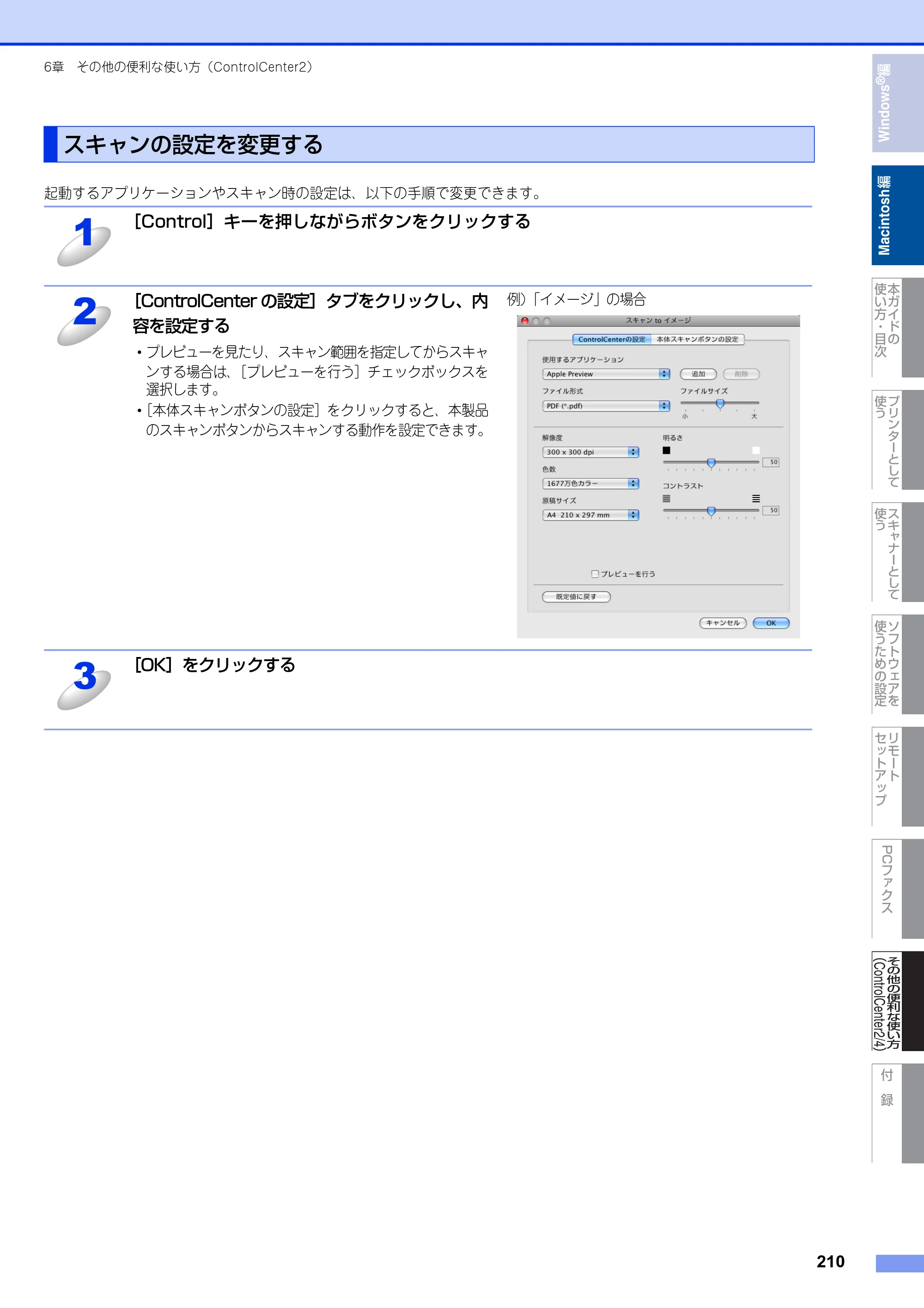Click the OK button
The height and width of the screenshot is (1308, 924).
[771, 623]
